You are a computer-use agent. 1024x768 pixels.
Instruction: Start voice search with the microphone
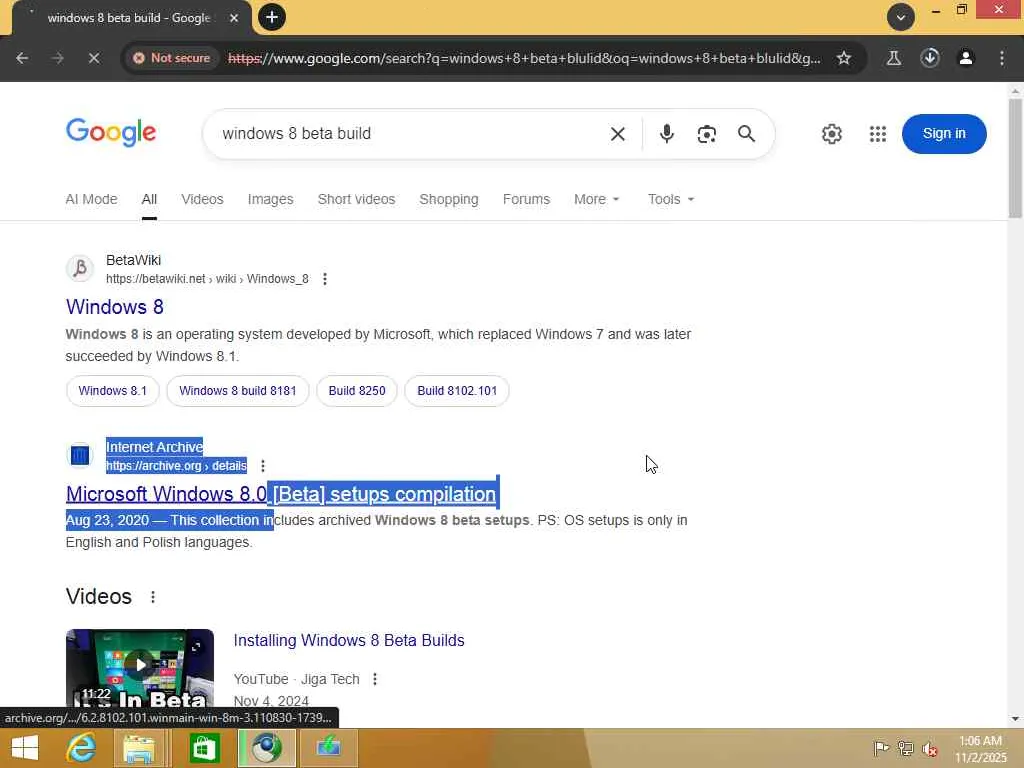(x=666, y=134)
